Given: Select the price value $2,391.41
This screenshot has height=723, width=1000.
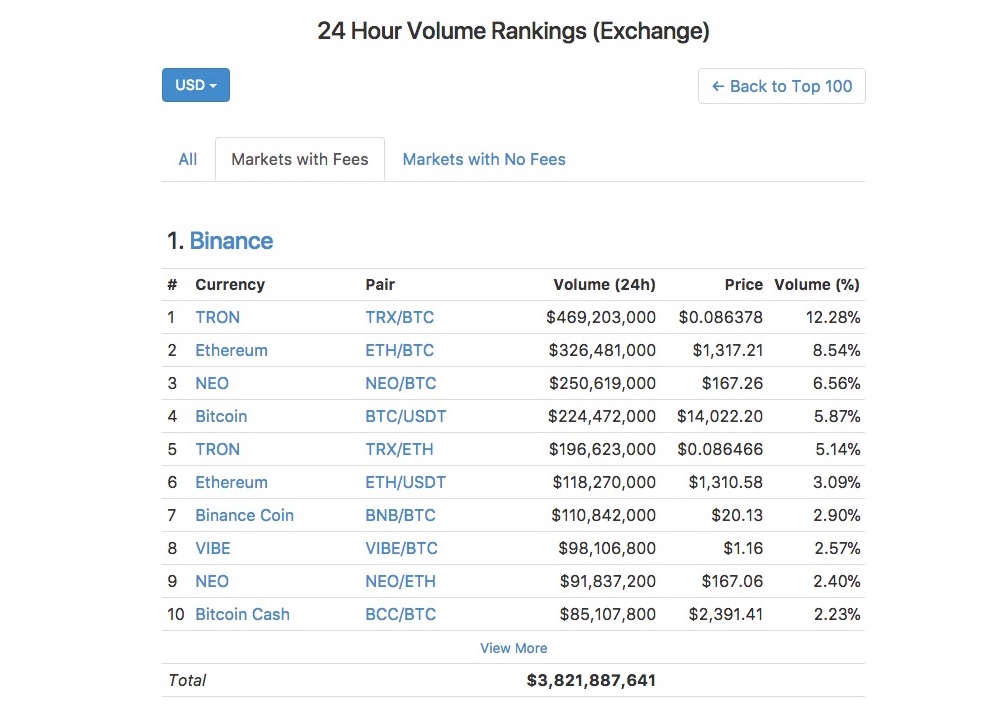Looking at the screenshot, I should [x=726, y=615].
